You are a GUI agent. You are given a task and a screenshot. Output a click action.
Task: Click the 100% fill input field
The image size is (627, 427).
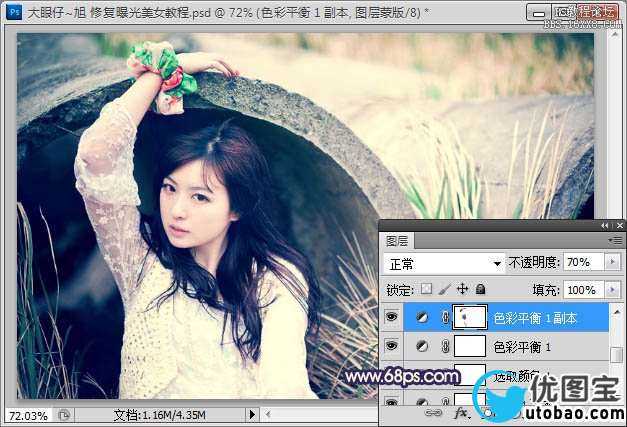584,289
